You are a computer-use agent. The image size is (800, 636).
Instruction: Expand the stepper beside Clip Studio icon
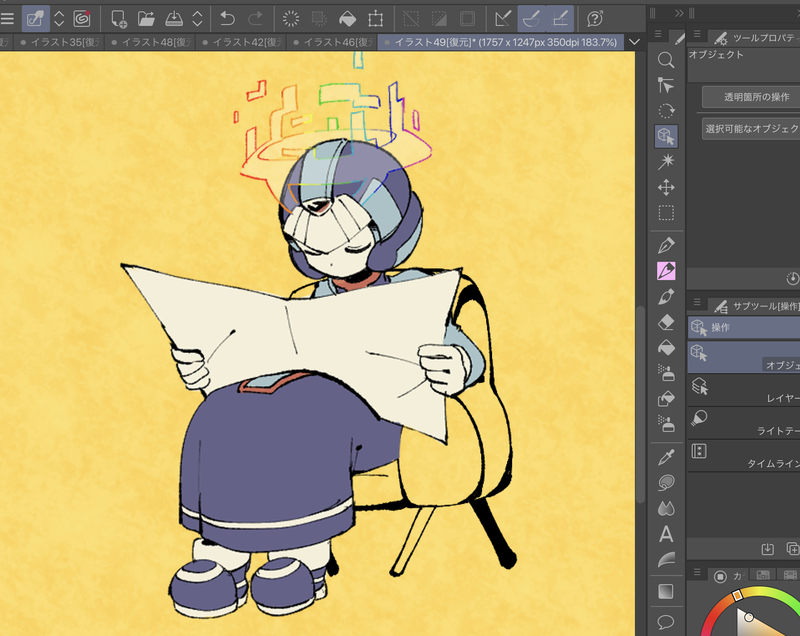pos(59,19)
